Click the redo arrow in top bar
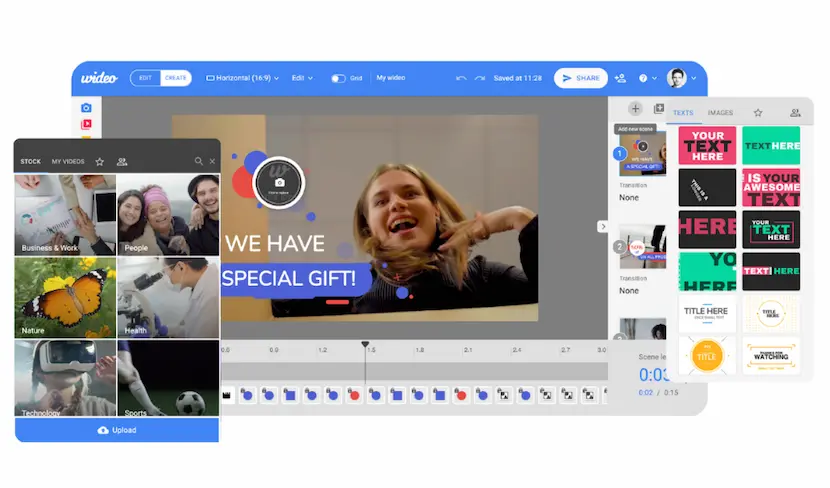 coord(479,78)
